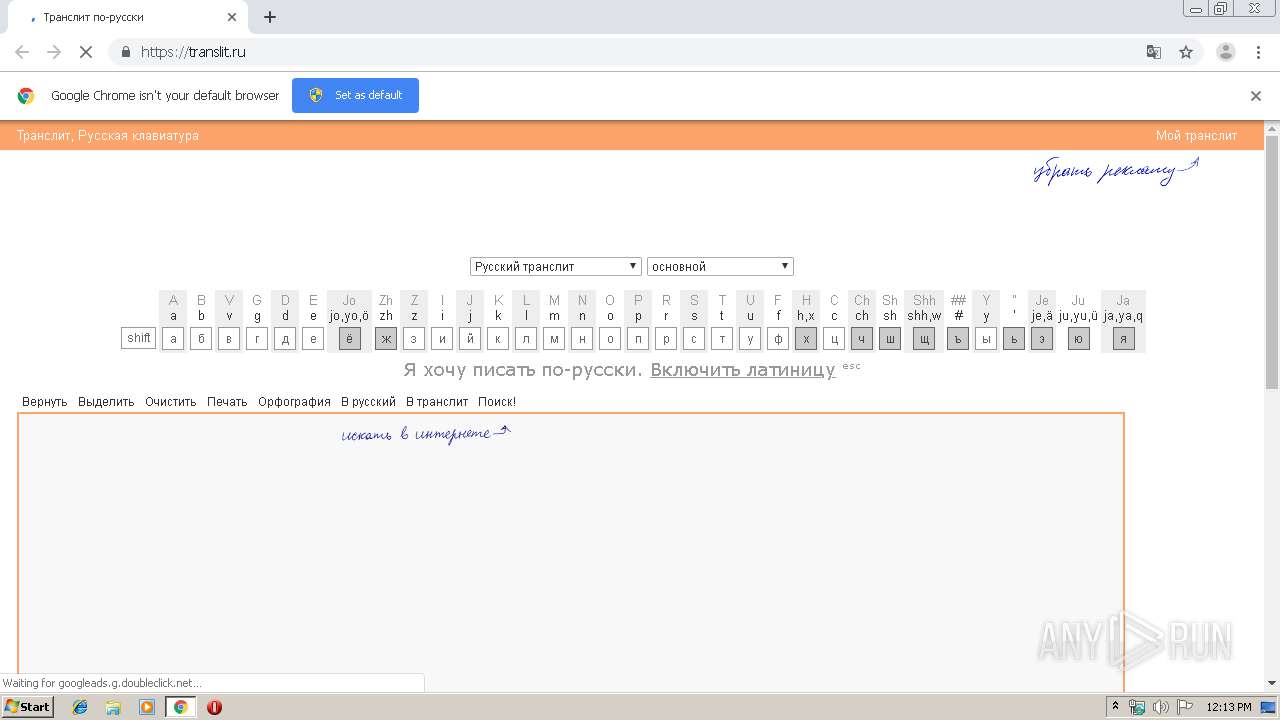Click the Cyrillic 'й' virtual key
1280x720 pixels.
pyautogui.click(x=470, y=338)
